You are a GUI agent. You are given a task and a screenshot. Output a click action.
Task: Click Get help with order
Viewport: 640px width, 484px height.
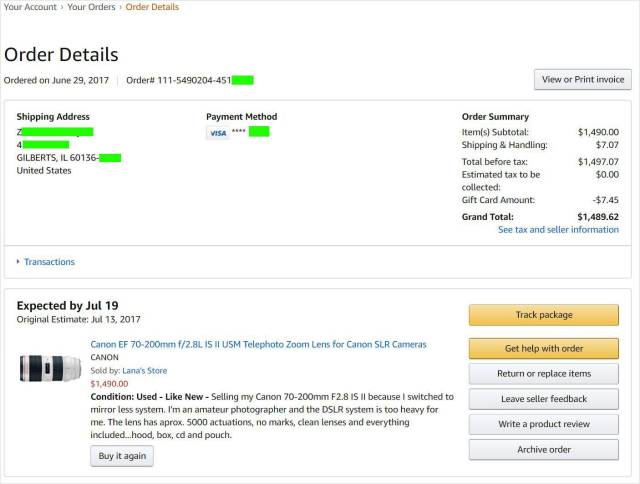[x=544, y=349]
